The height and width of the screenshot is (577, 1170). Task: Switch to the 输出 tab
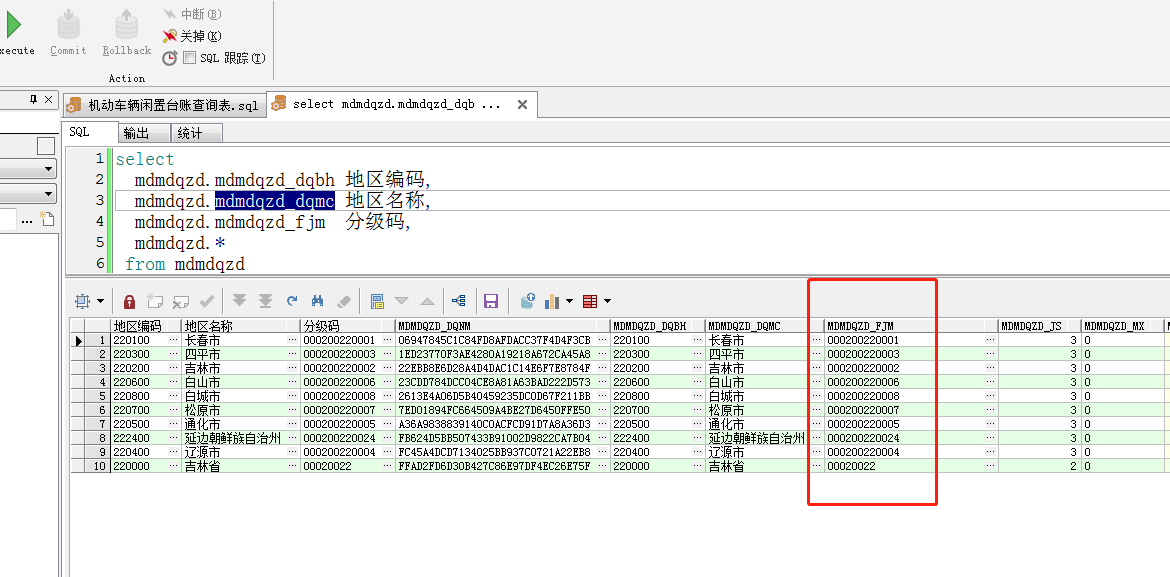click(136, 133)
